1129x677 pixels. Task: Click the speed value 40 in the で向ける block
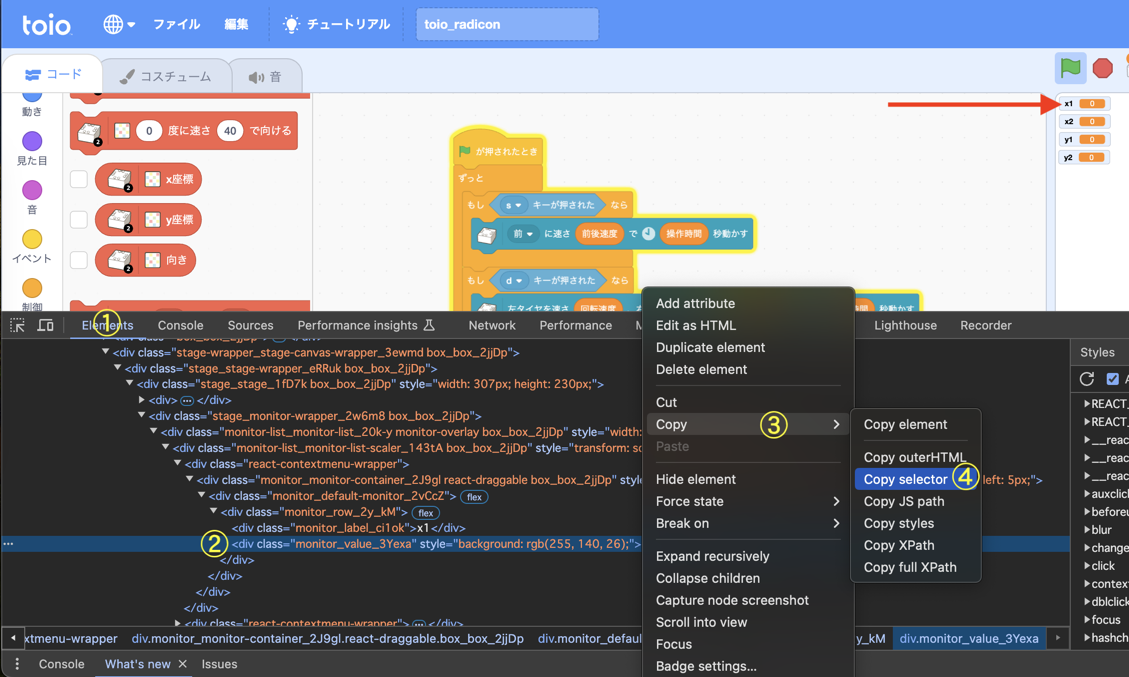[x=230, y=130]
